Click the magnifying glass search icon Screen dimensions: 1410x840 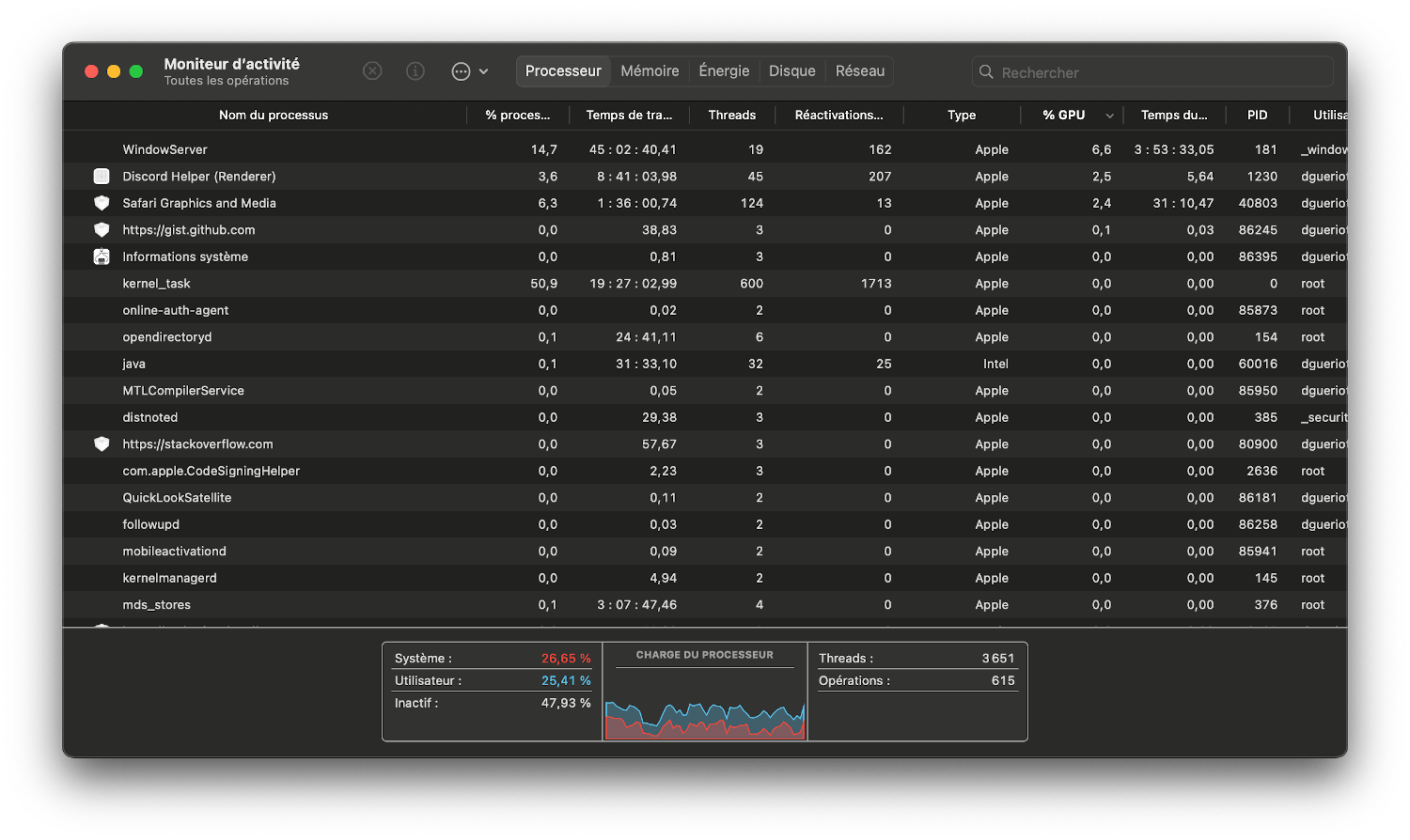click(x=986, y=72)
